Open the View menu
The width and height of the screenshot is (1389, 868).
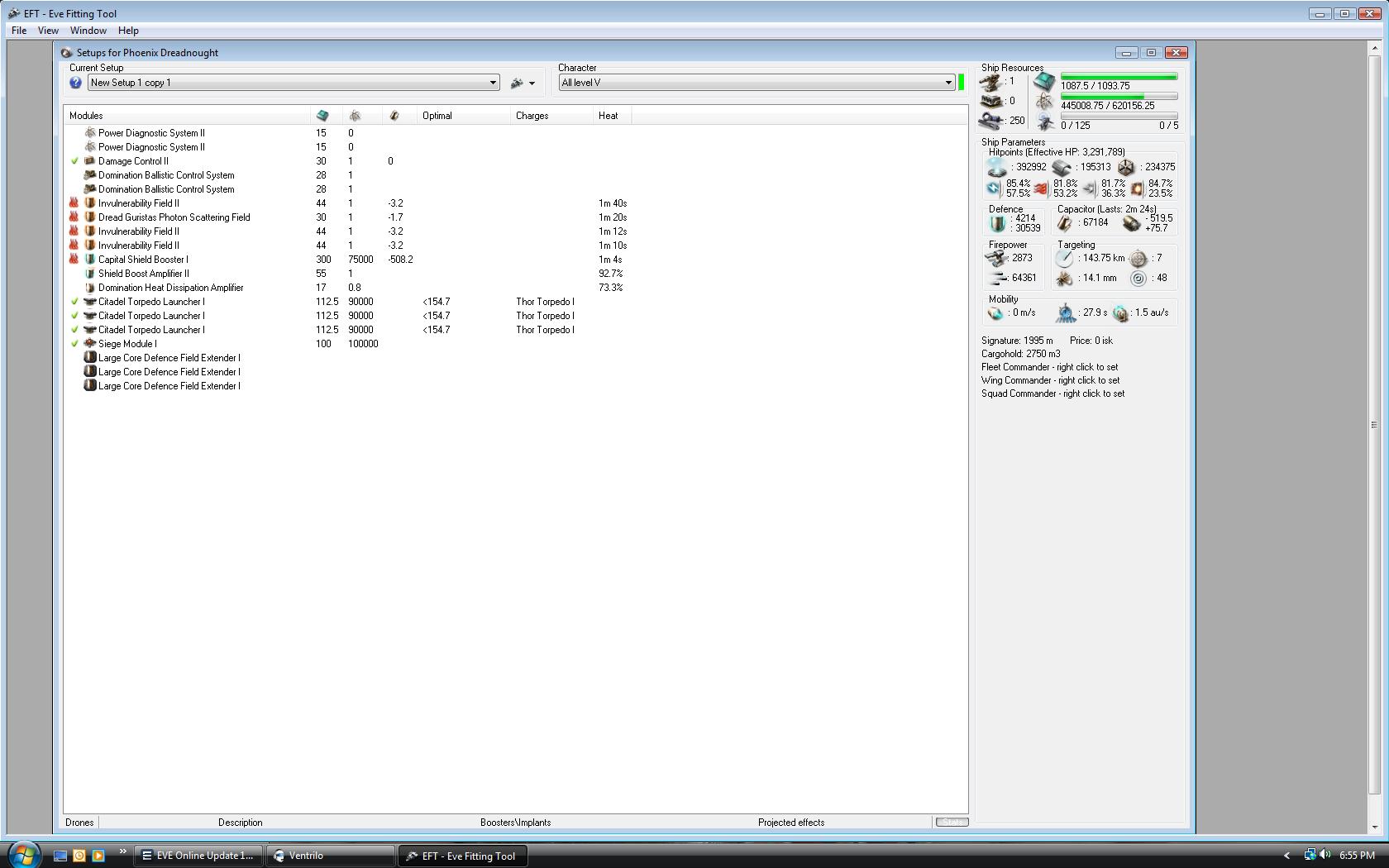(48, 31)
